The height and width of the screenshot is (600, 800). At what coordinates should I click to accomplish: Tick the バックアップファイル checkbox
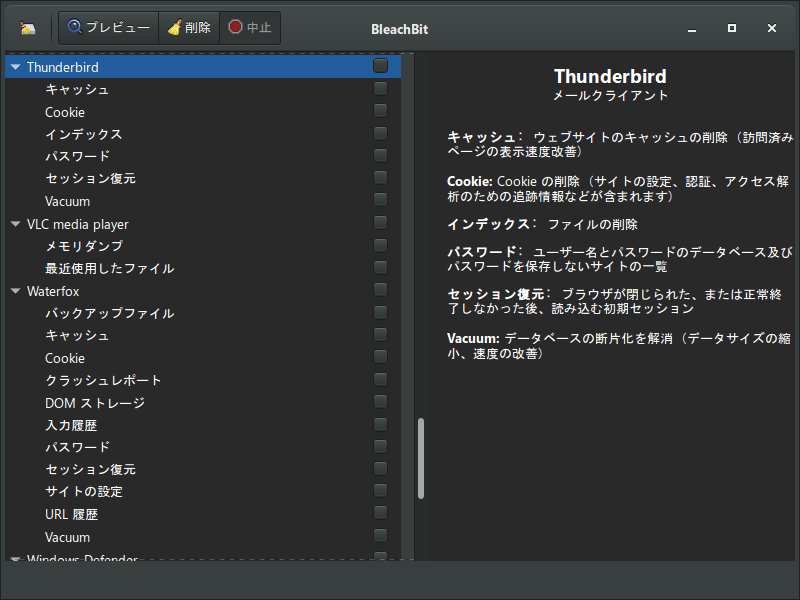tap(380, 312)
